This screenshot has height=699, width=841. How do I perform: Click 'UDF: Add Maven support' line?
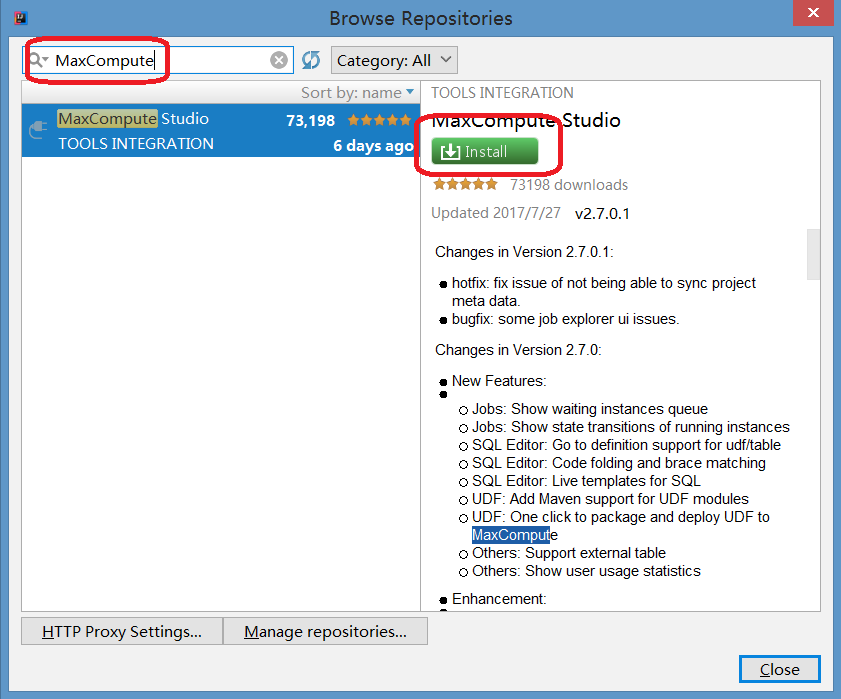[610, 499]
